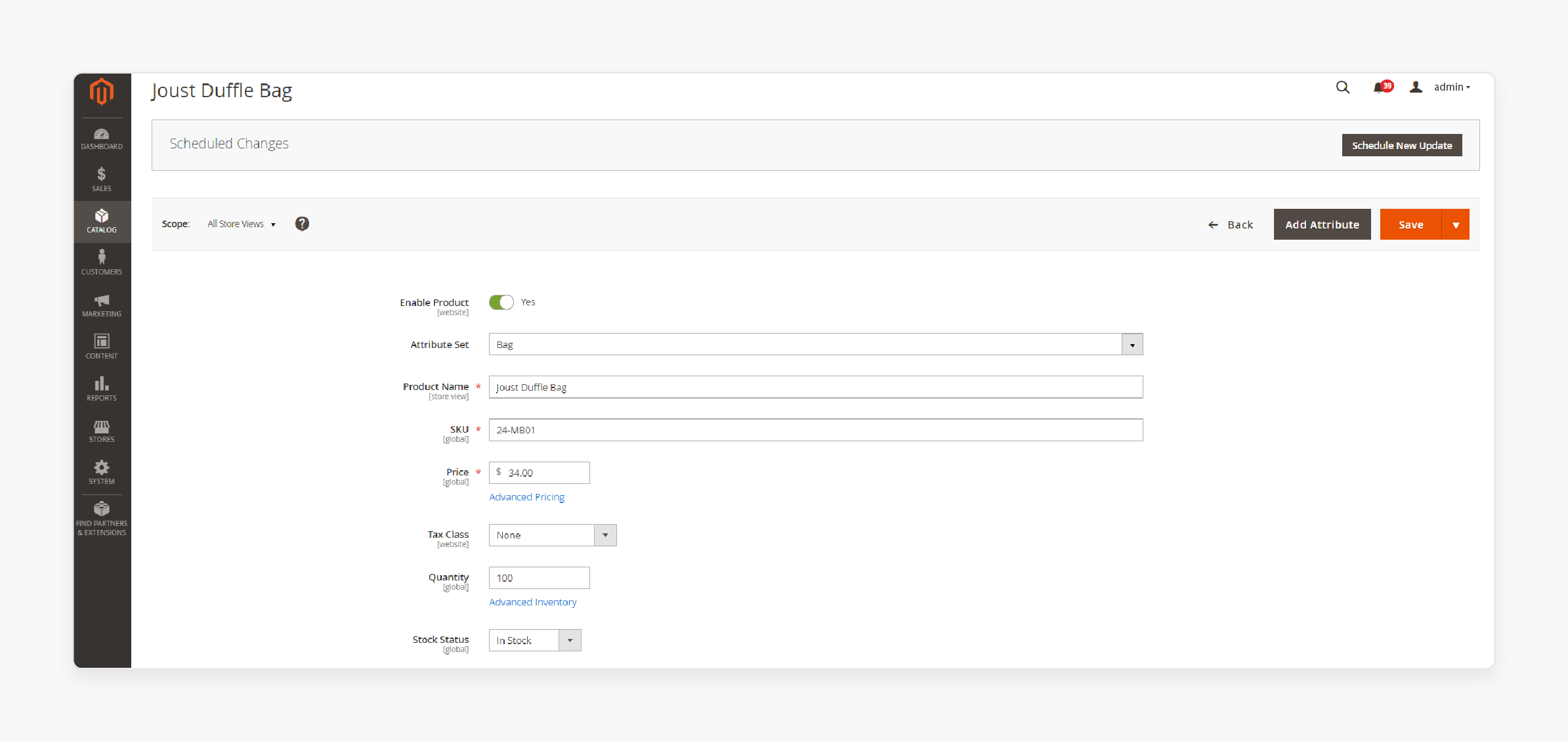Click the Advanced Inventory link

pos(533,601)
